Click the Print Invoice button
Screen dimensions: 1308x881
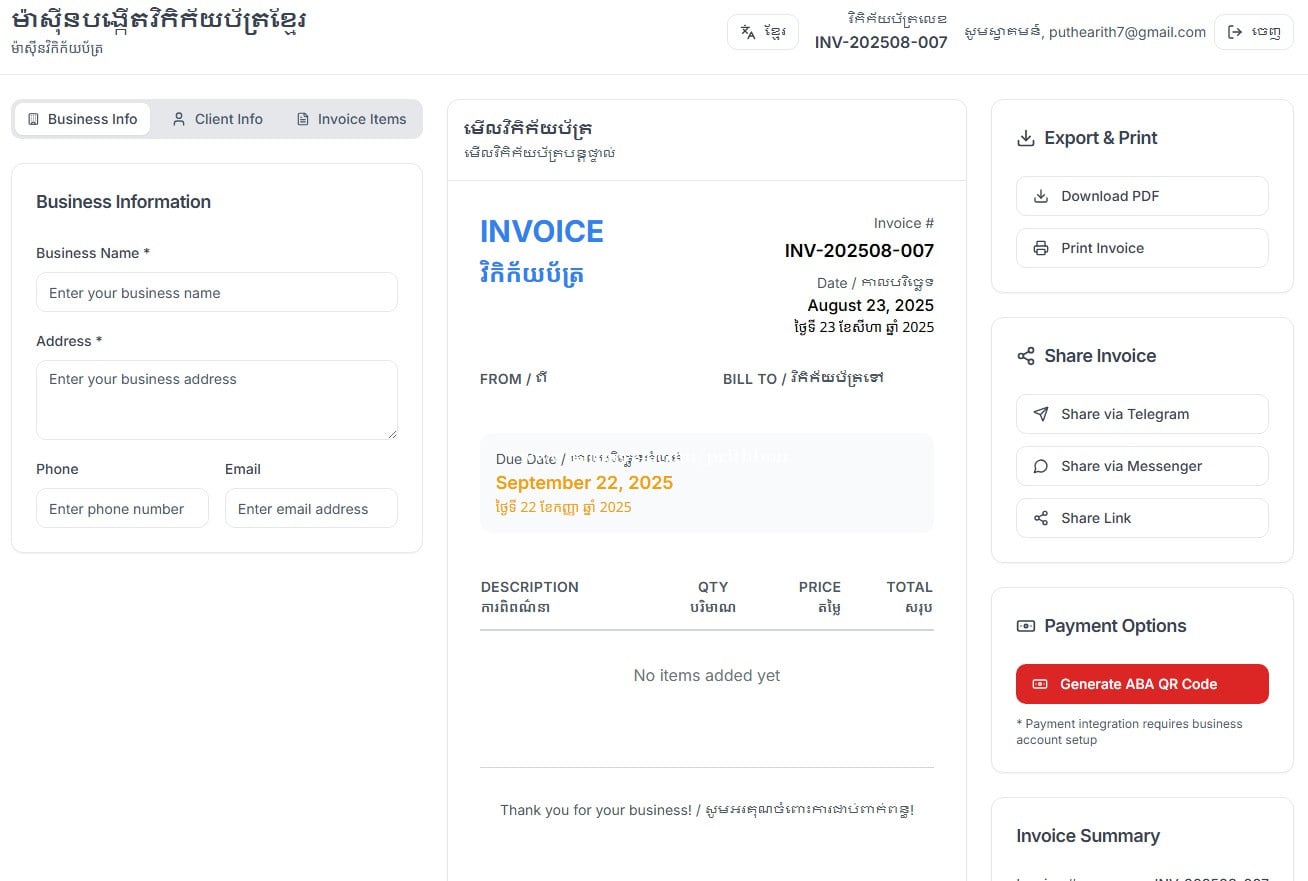coord(1142,248)
